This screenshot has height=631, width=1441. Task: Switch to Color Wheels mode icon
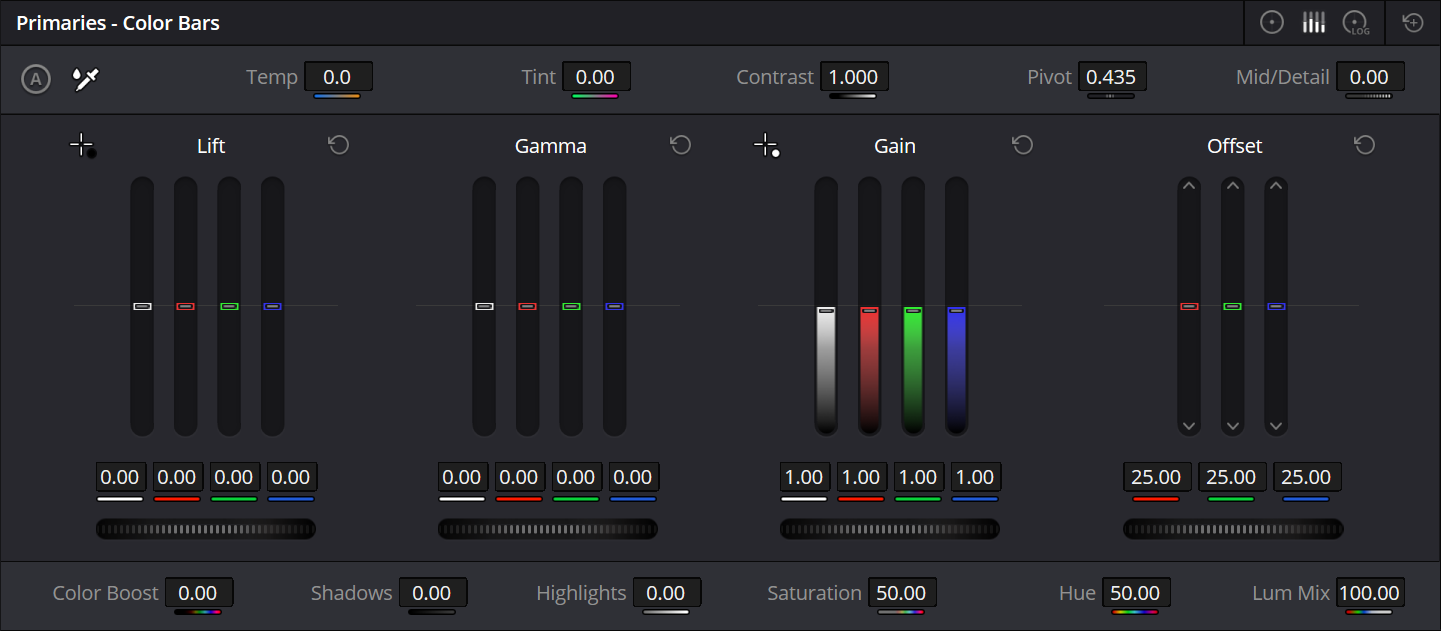tap(1271, 23)
